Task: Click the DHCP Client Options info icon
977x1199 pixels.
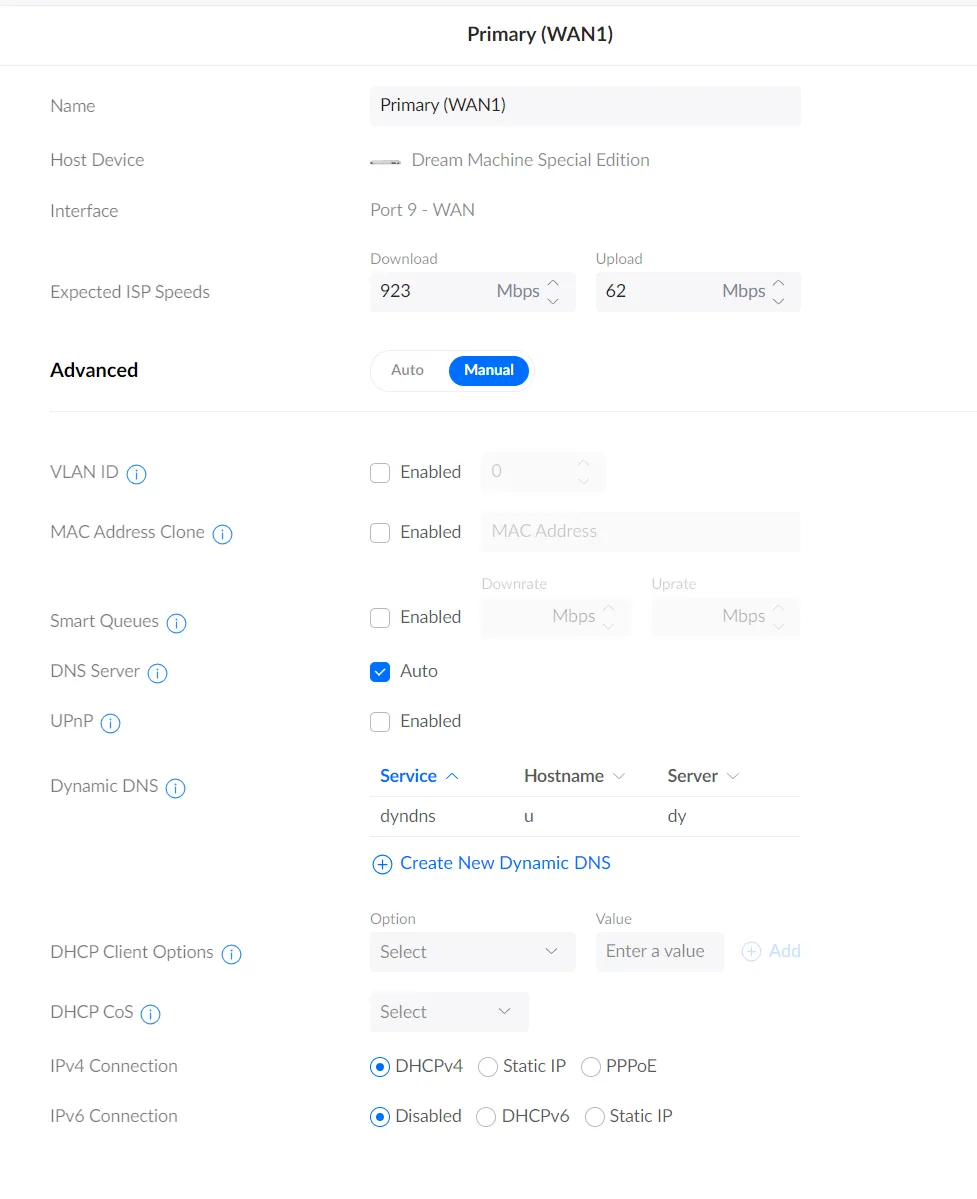Action: 231,954
